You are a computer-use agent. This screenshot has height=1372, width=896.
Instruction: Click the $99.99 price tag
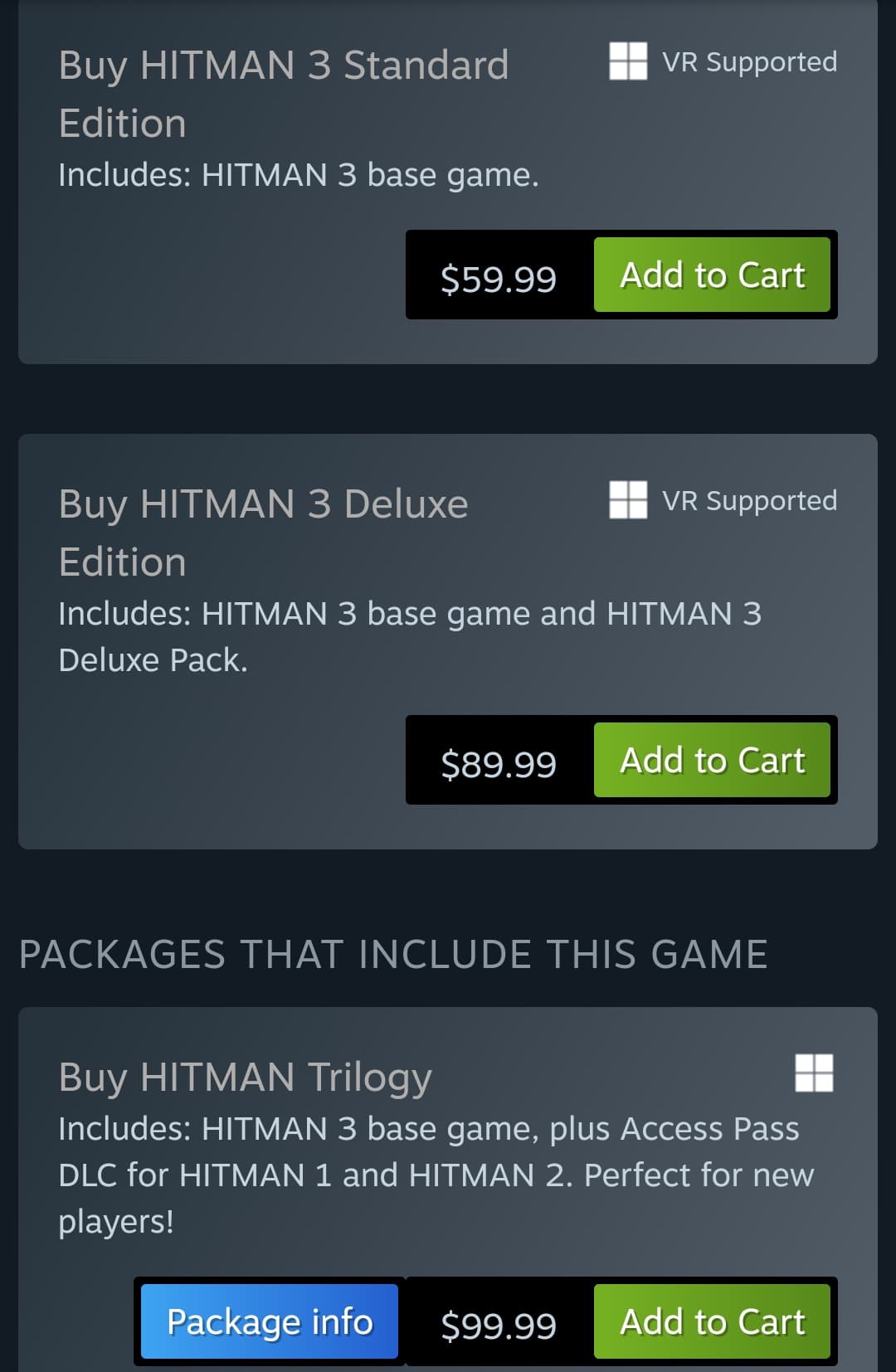tap(499, 1325)
